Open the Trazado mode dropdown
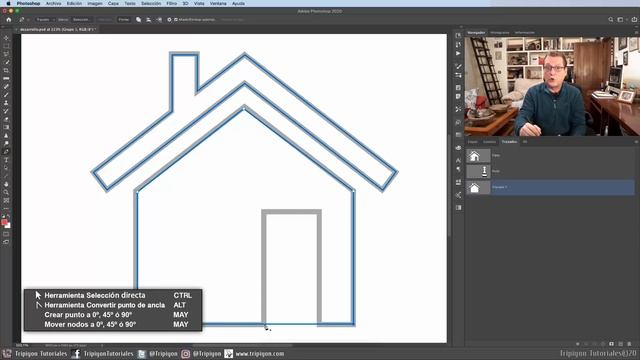The width and height of the screenshot is (640, 360). pos(44,20)
